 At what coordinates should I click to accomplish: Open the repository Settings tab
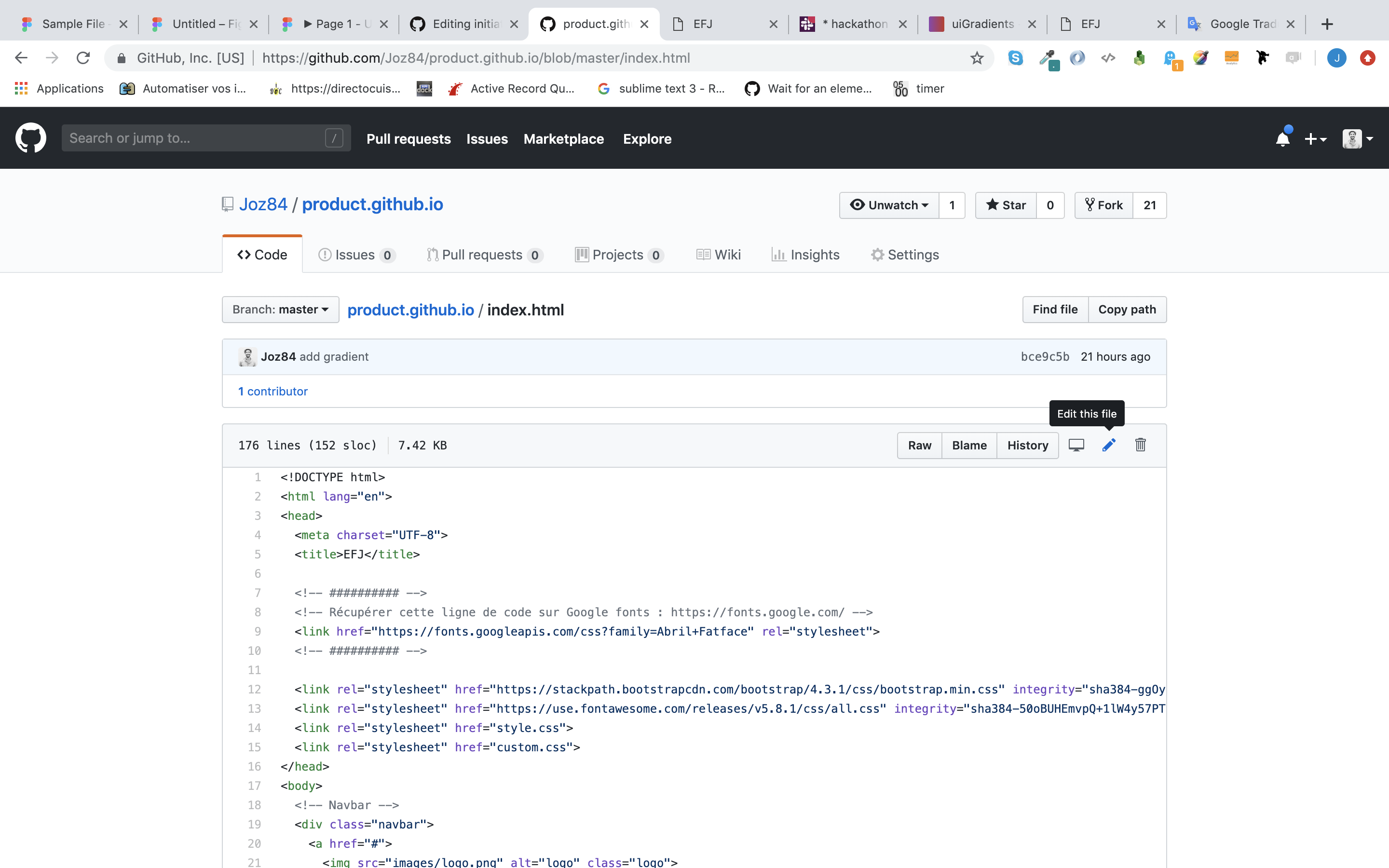pos(905,254)
